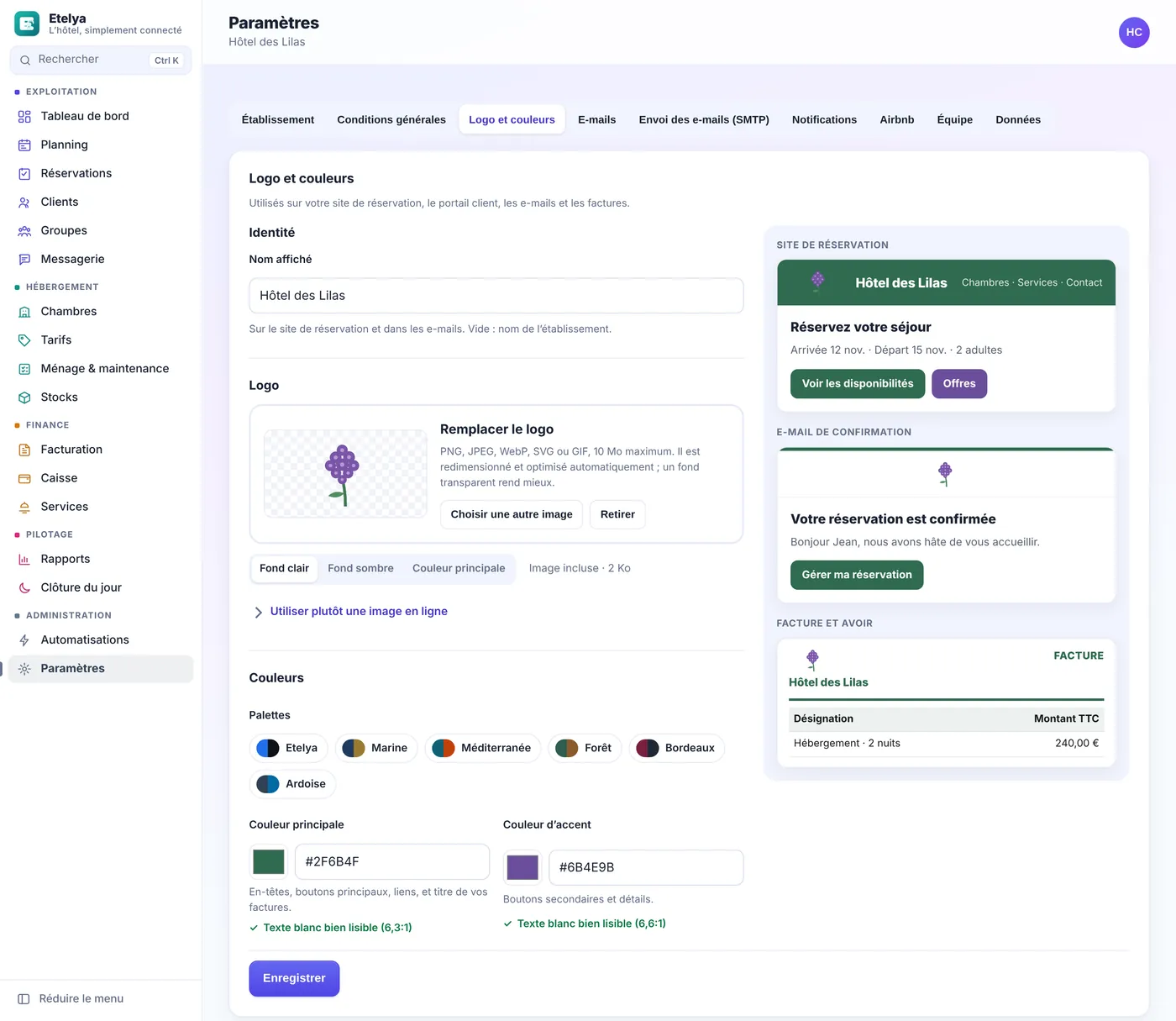Image resolution: width=1176 pixels, height=1021 pixels.
Task: Switch to the Notifications tab
Action: click(x=824, y=119)
